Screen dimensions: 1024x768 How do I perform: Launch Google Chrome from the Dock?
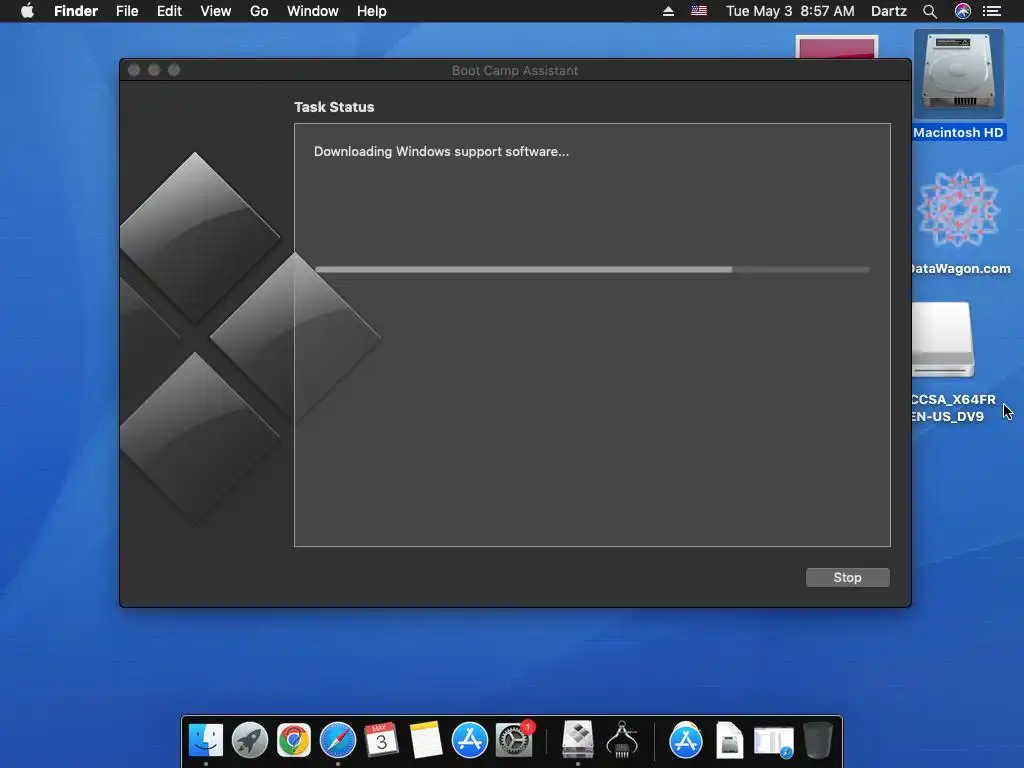pyautogui.click(x=293, y=740)
